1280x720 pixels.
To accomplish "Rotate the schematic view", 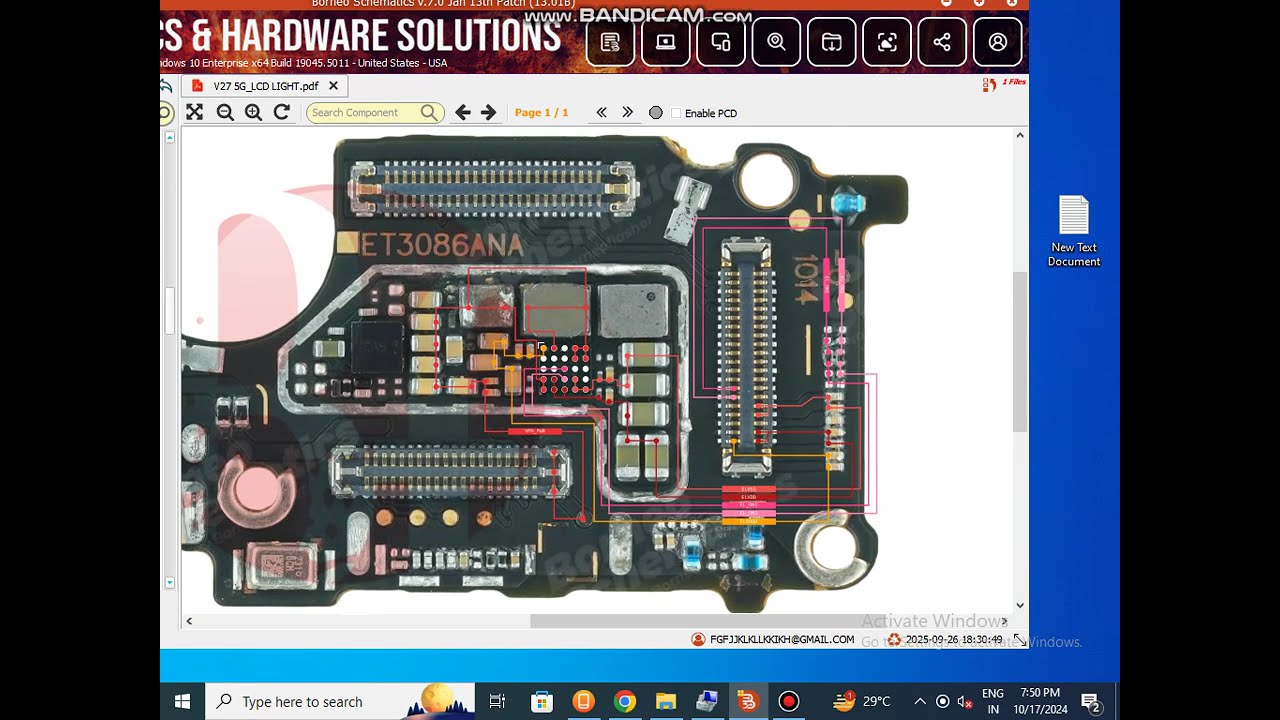I will click(282, 112).
